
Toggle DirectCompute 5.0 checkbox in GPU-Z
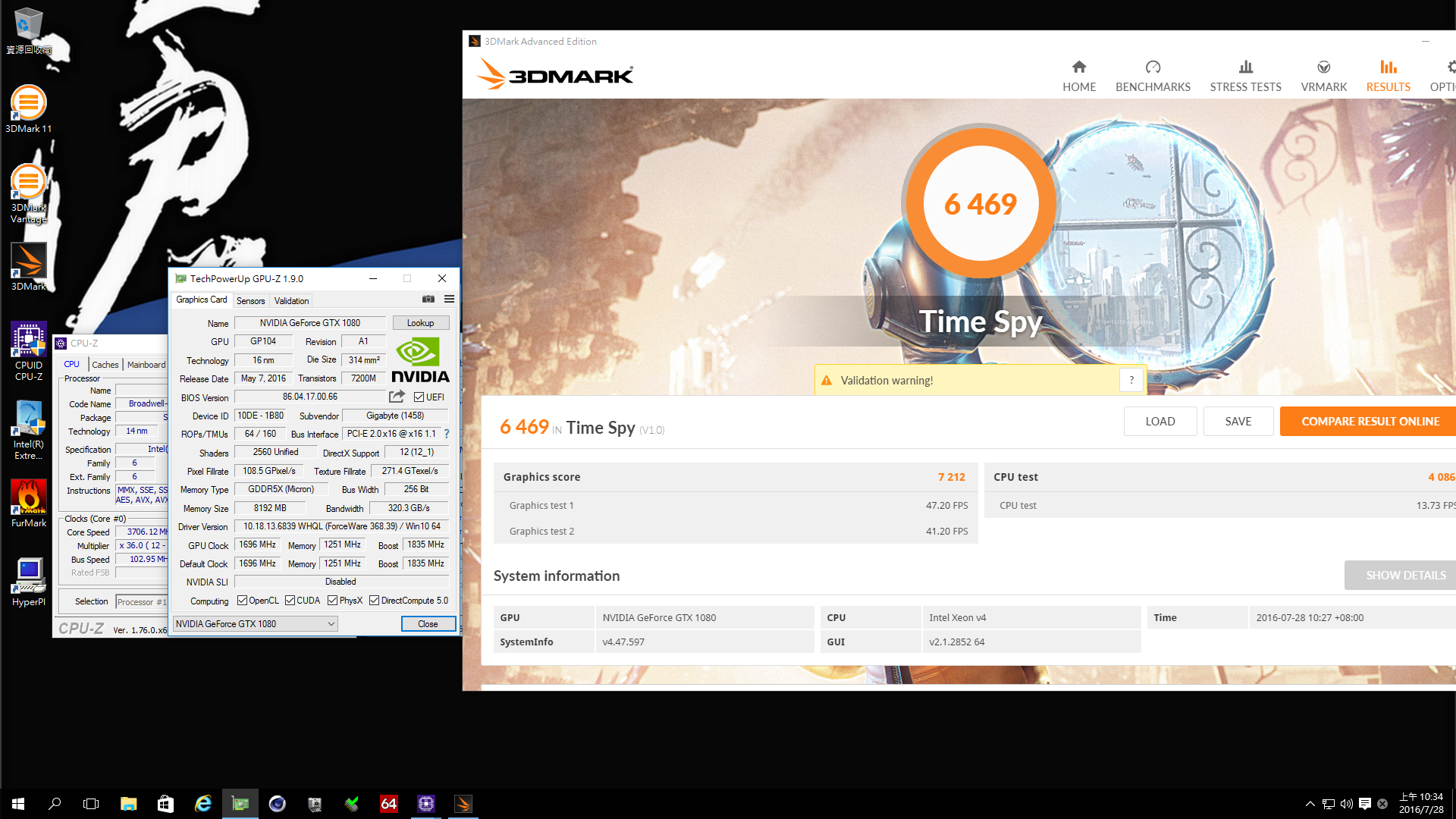click(x=374, y=601)
